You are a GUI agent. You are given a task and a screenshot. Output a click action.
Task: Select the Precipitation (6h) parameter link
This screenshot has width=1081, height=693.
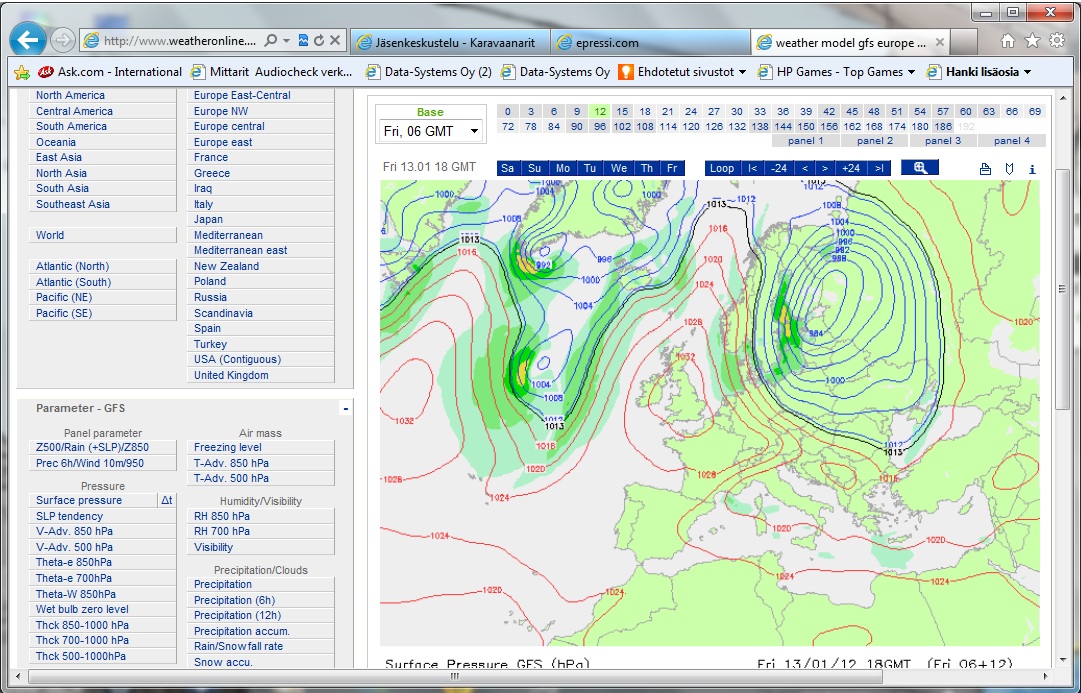[234, 600]
